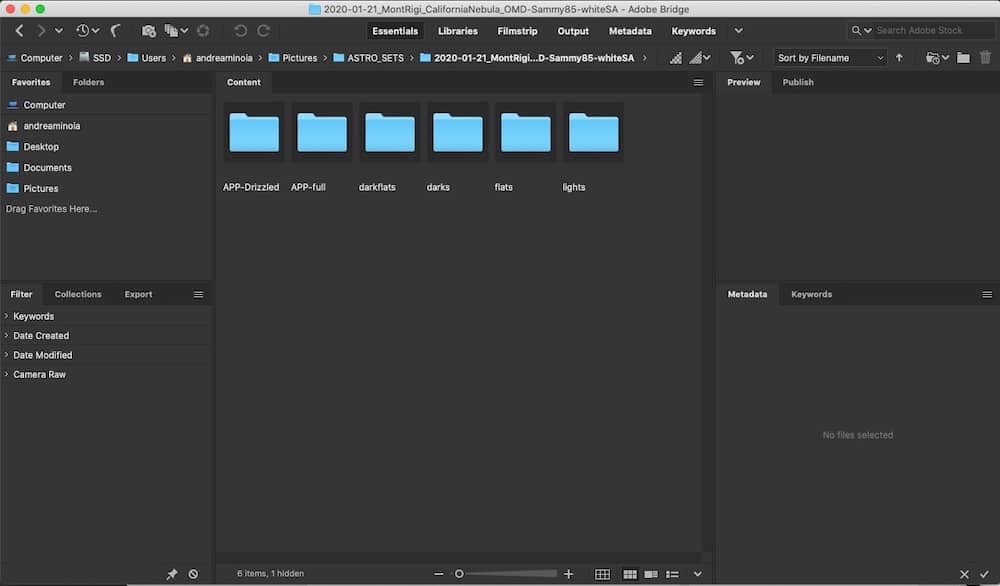The image size is (1000, 586).
Task: Select the darkflats folder
Action: (x=389, y=133)
